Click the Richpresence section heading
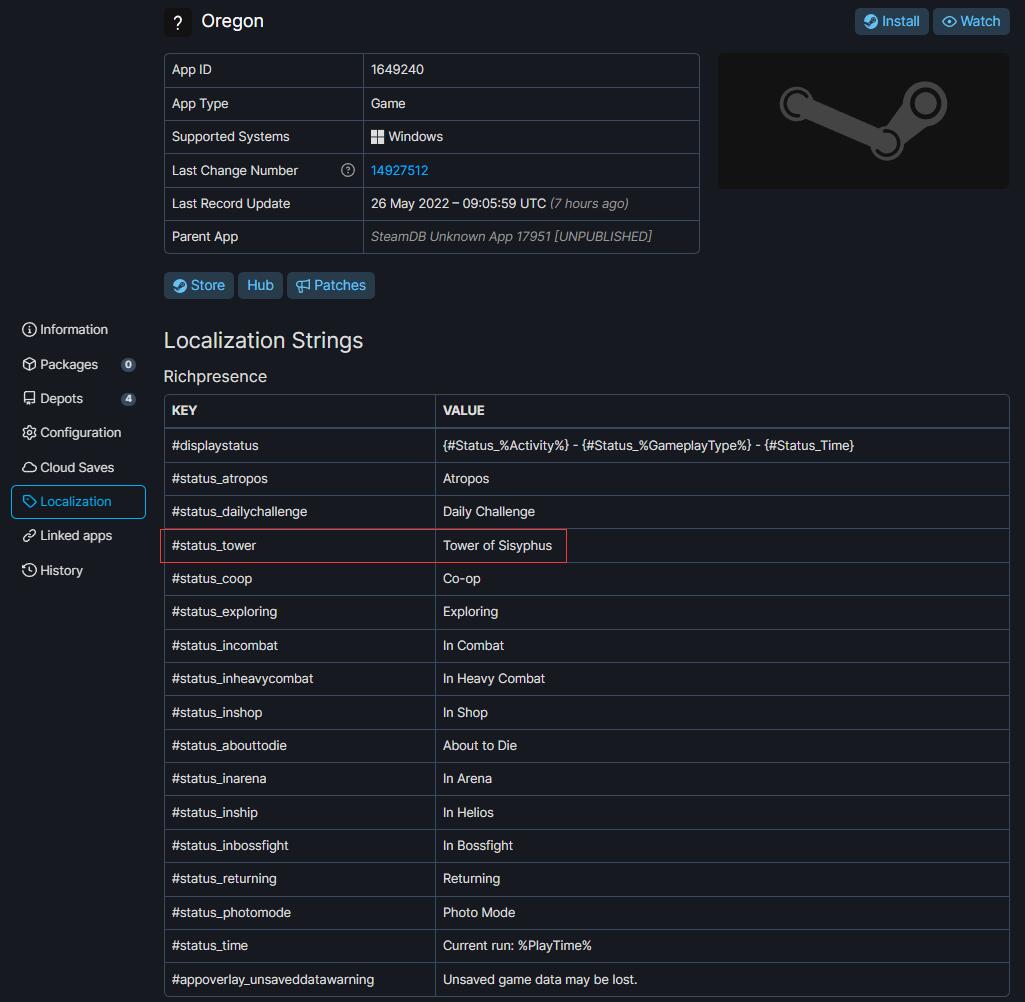 (x=215, y=376)
